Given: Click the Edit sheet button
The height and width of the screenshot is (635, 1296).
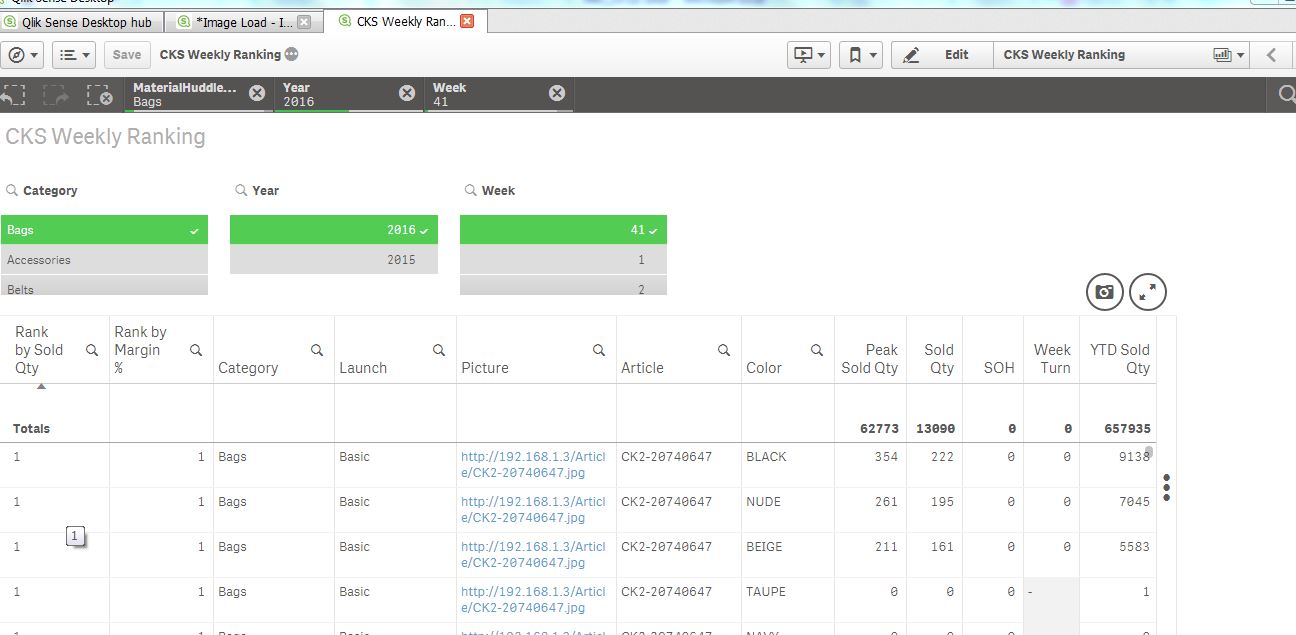Looking at the screenshot, I should point(942,55).
